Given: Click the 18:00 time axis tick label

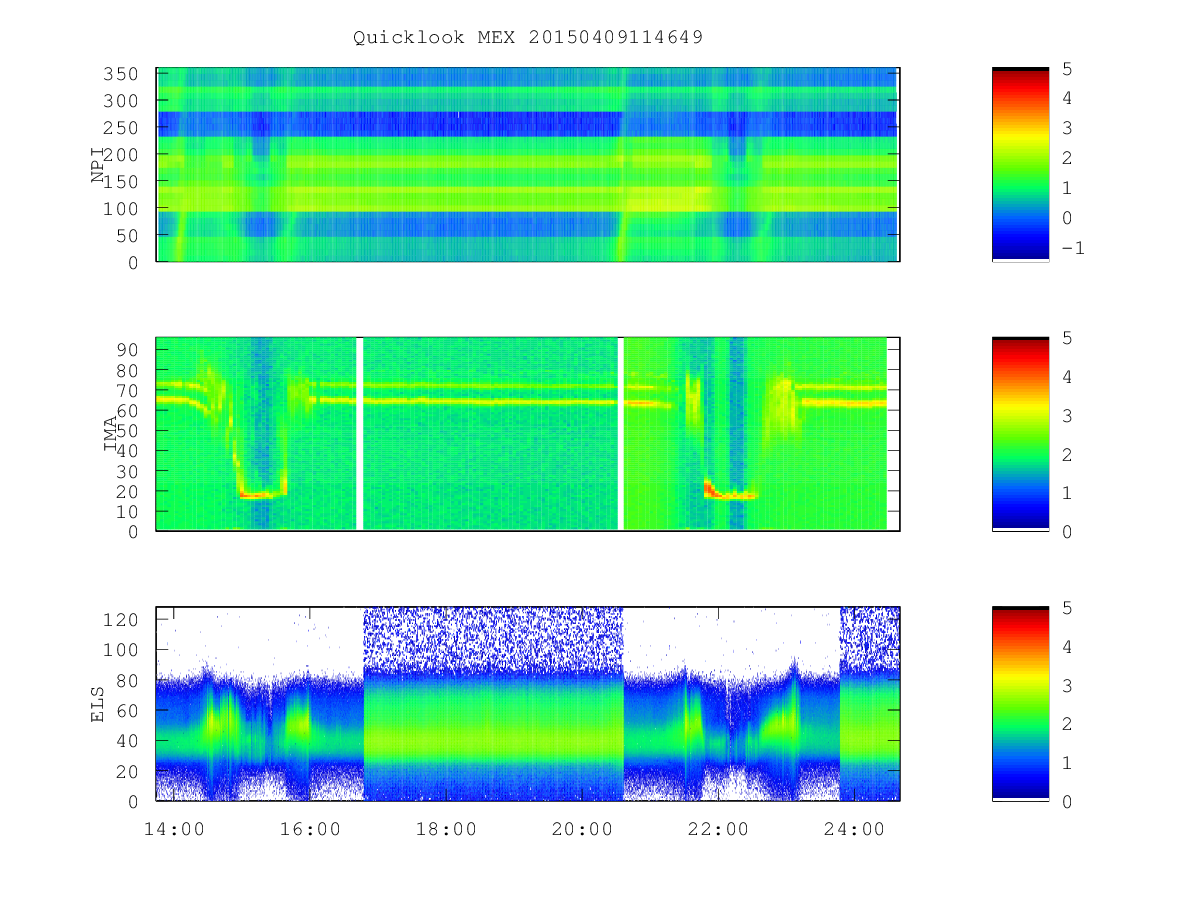Looking at the screenshot, I should pos(446,829).
